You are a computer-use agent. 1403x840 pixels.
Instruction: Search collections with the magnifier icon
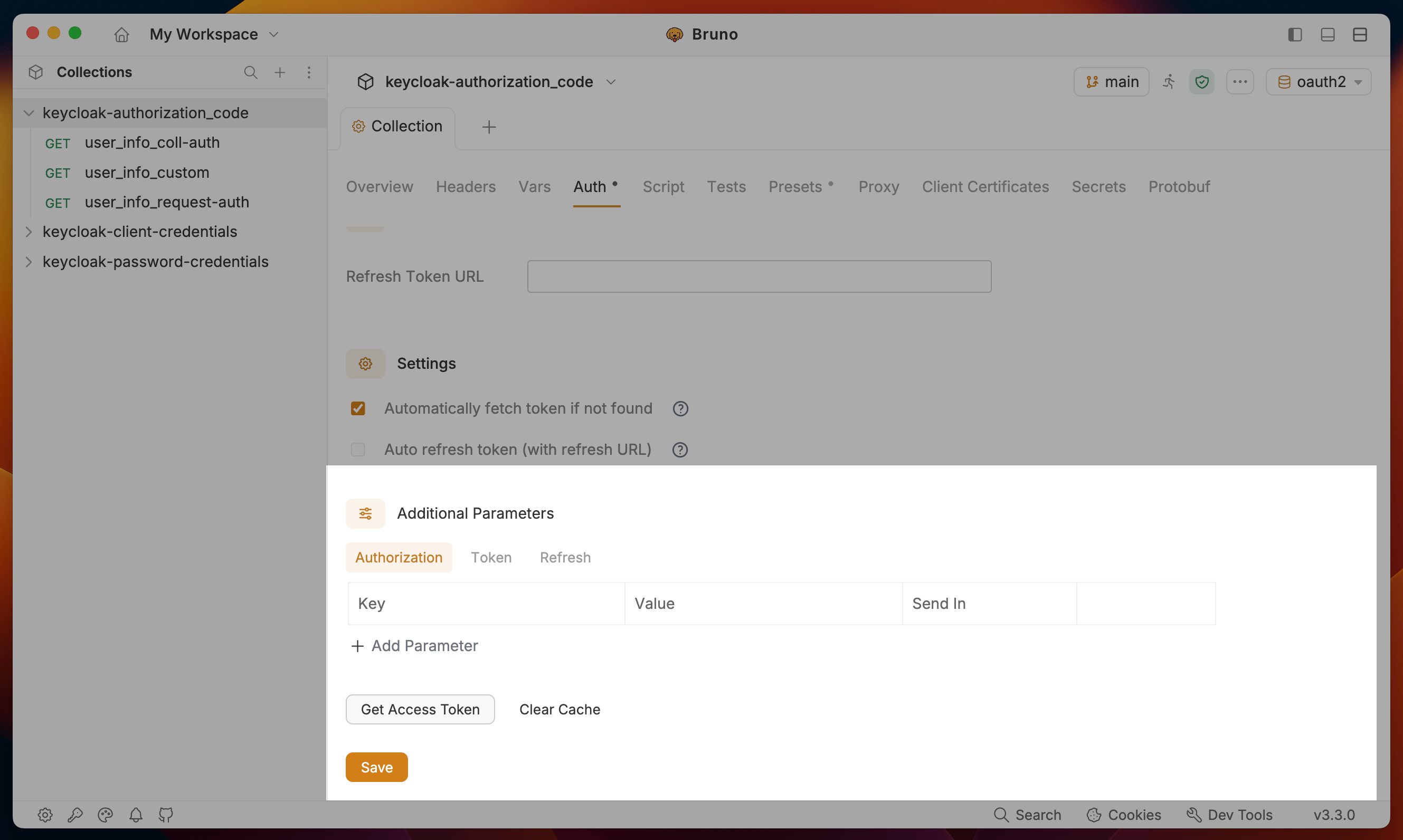pyautogui.click(x=250, y=72)
